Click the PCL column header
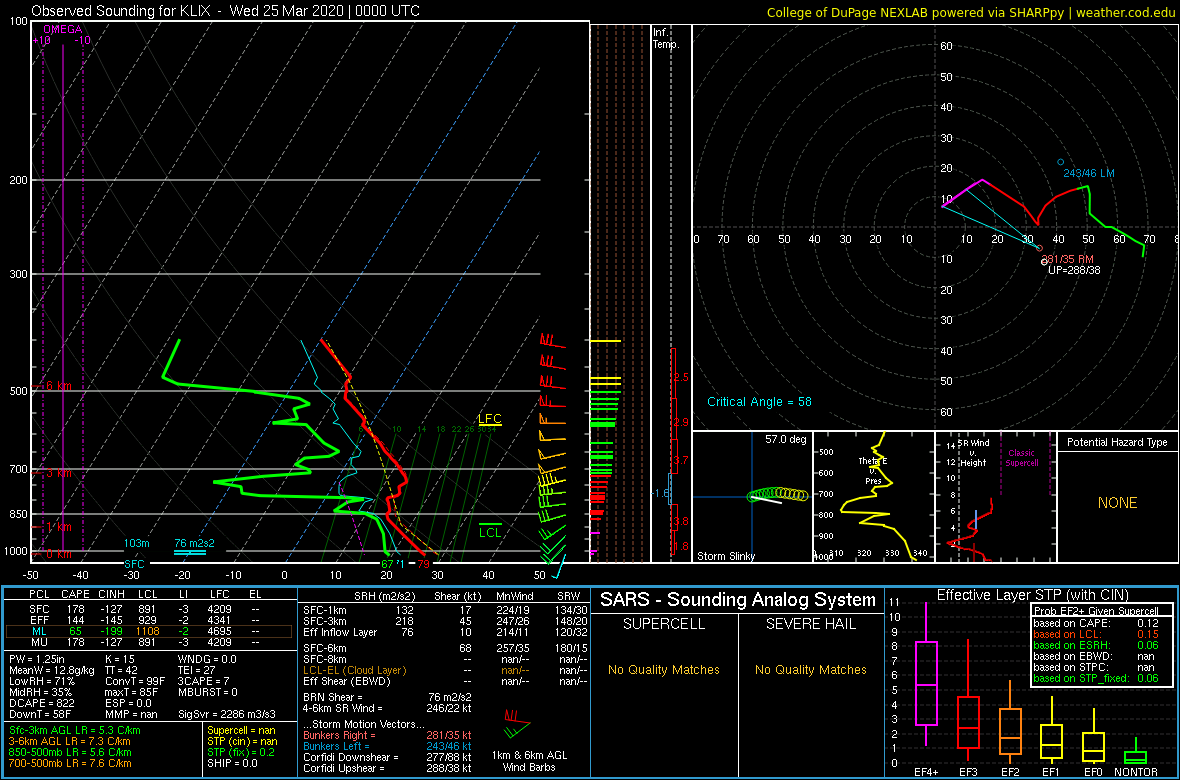 (x=38, y=593)
